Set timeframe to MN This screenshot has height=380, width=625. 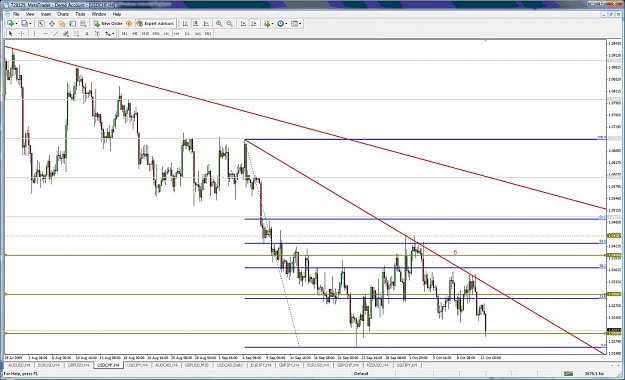pyautogui.click(x=208, y=33)
